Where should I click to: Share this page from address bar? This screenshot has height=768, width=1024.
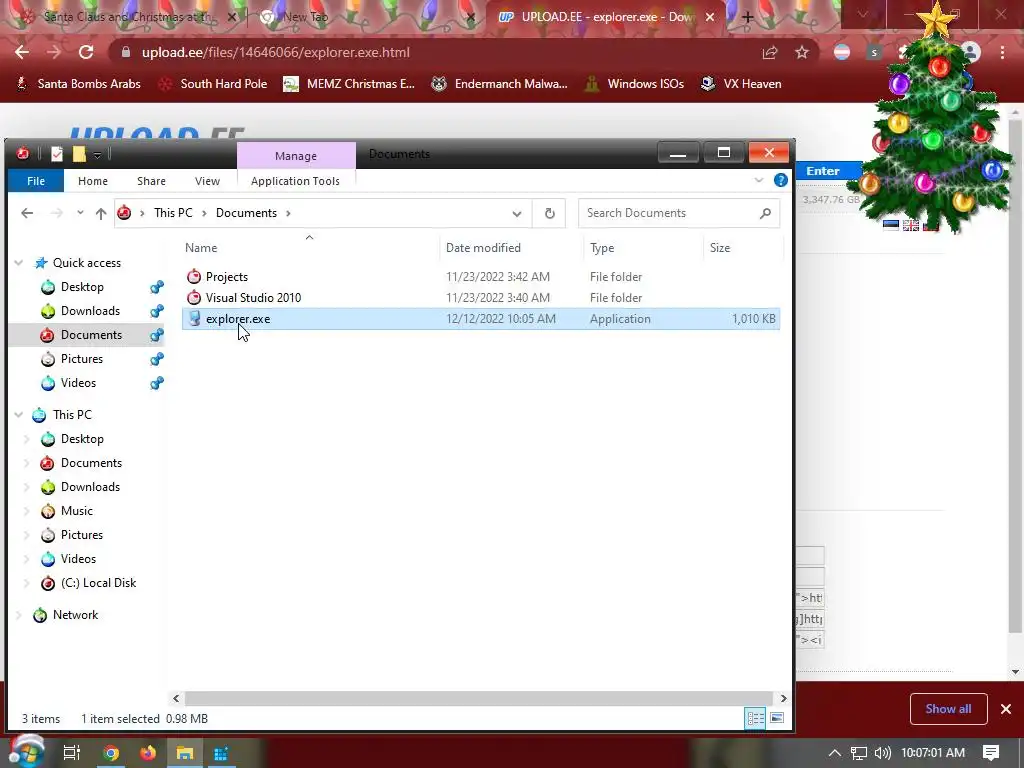click(770, 52)
